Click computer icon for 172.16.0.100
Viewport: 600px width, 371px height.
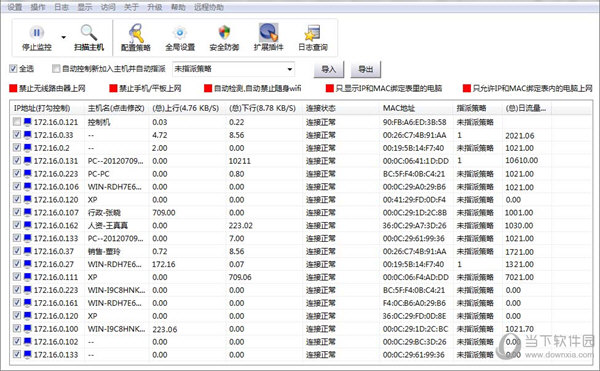click(x=28, y=329)
